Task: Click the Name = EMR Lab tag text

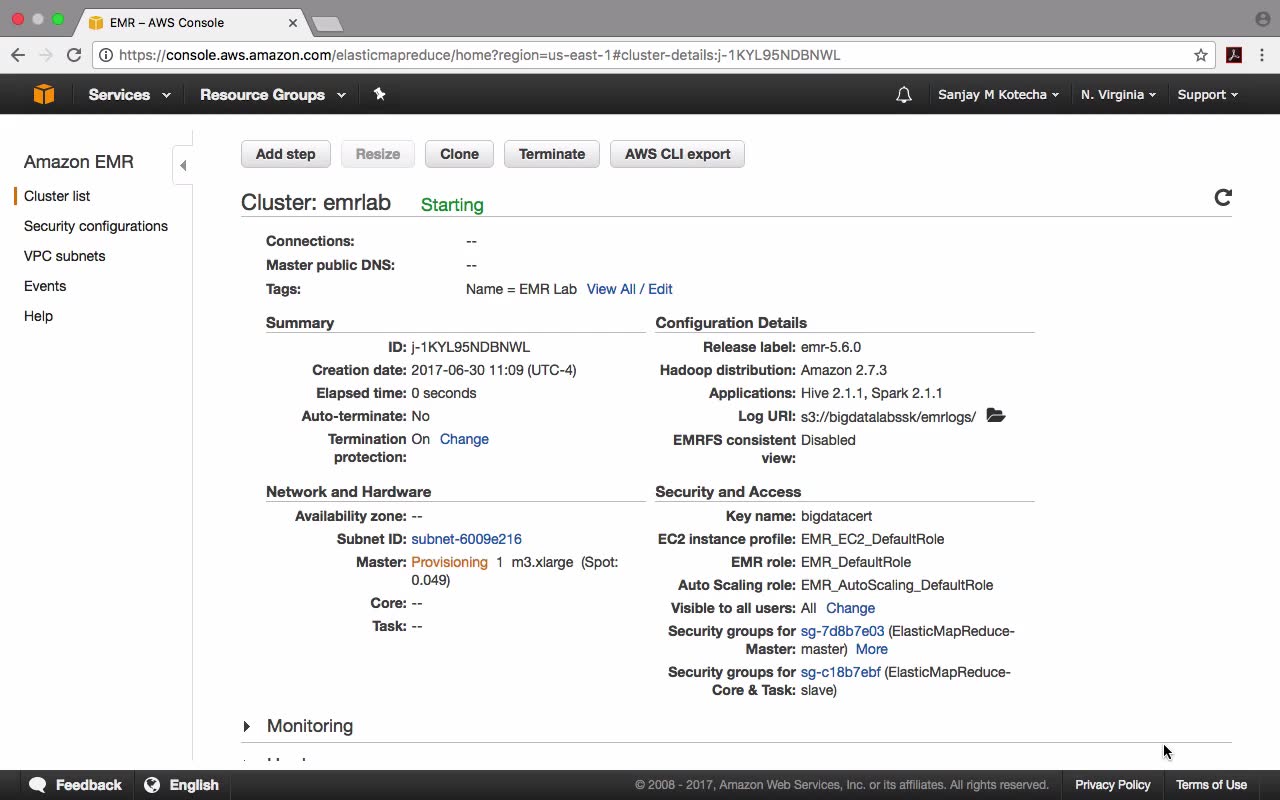Action: pos(521,289)
